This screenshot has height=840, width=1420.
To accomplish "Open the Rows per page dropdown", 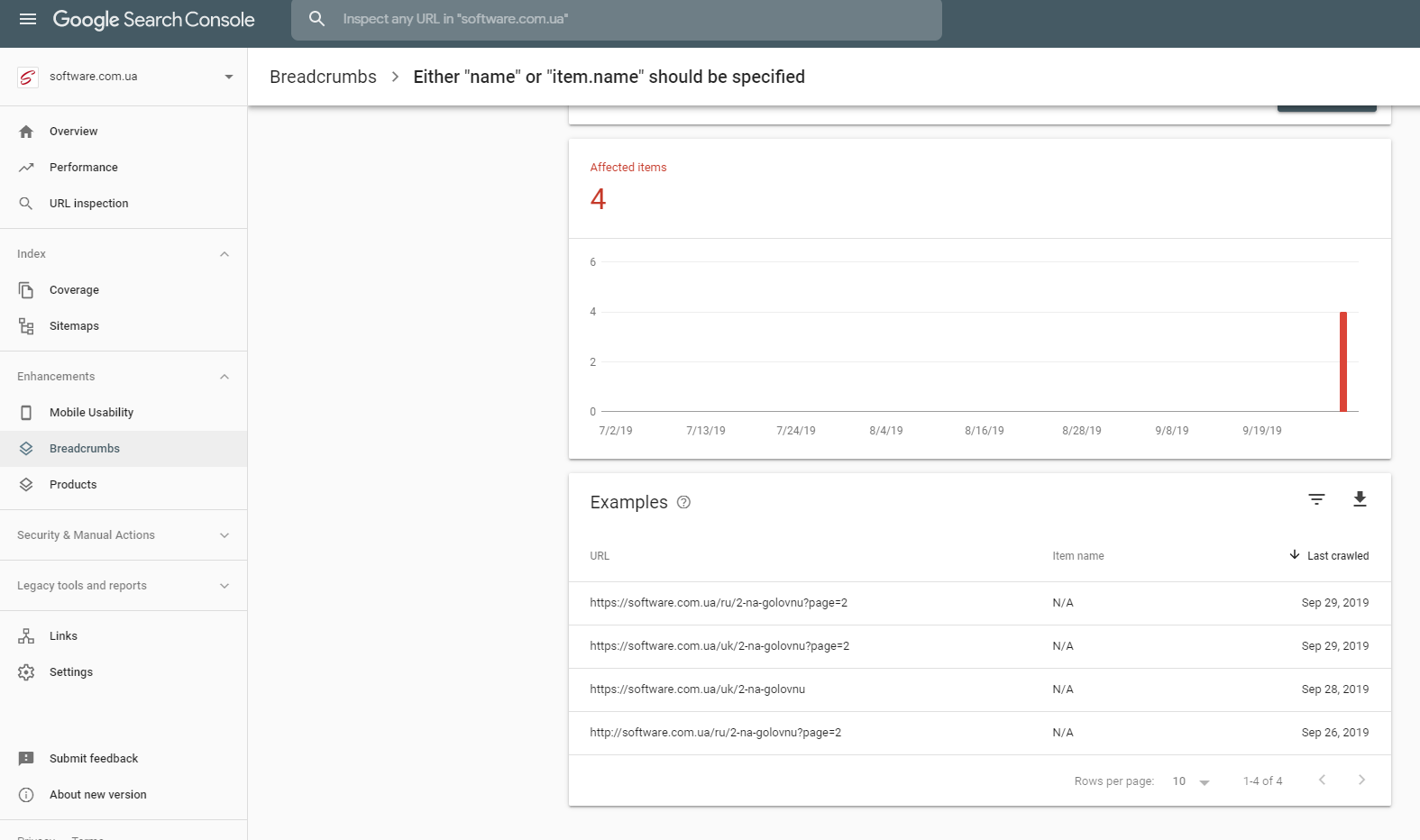I will [1191, 781].
